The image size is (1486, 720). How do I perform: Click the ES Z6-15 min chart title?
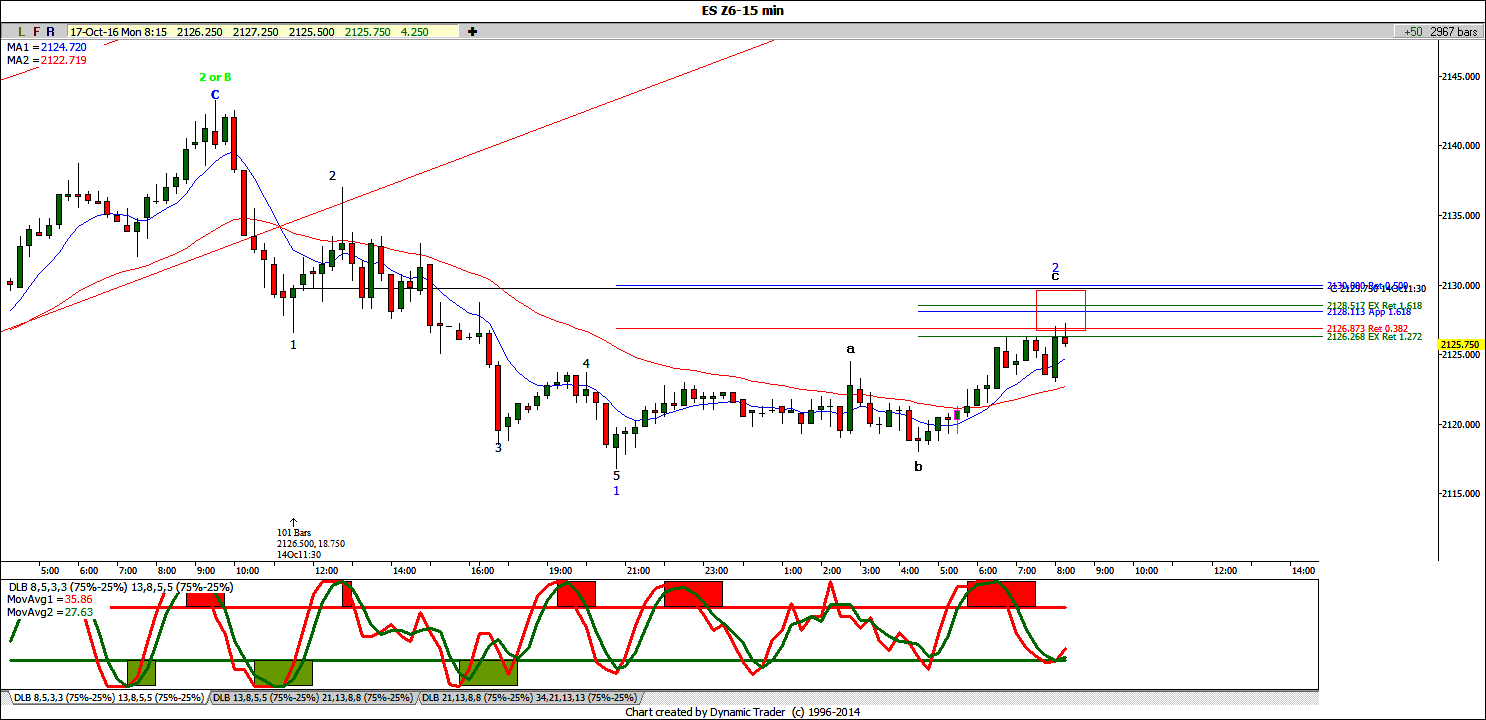tap(742, 10)
